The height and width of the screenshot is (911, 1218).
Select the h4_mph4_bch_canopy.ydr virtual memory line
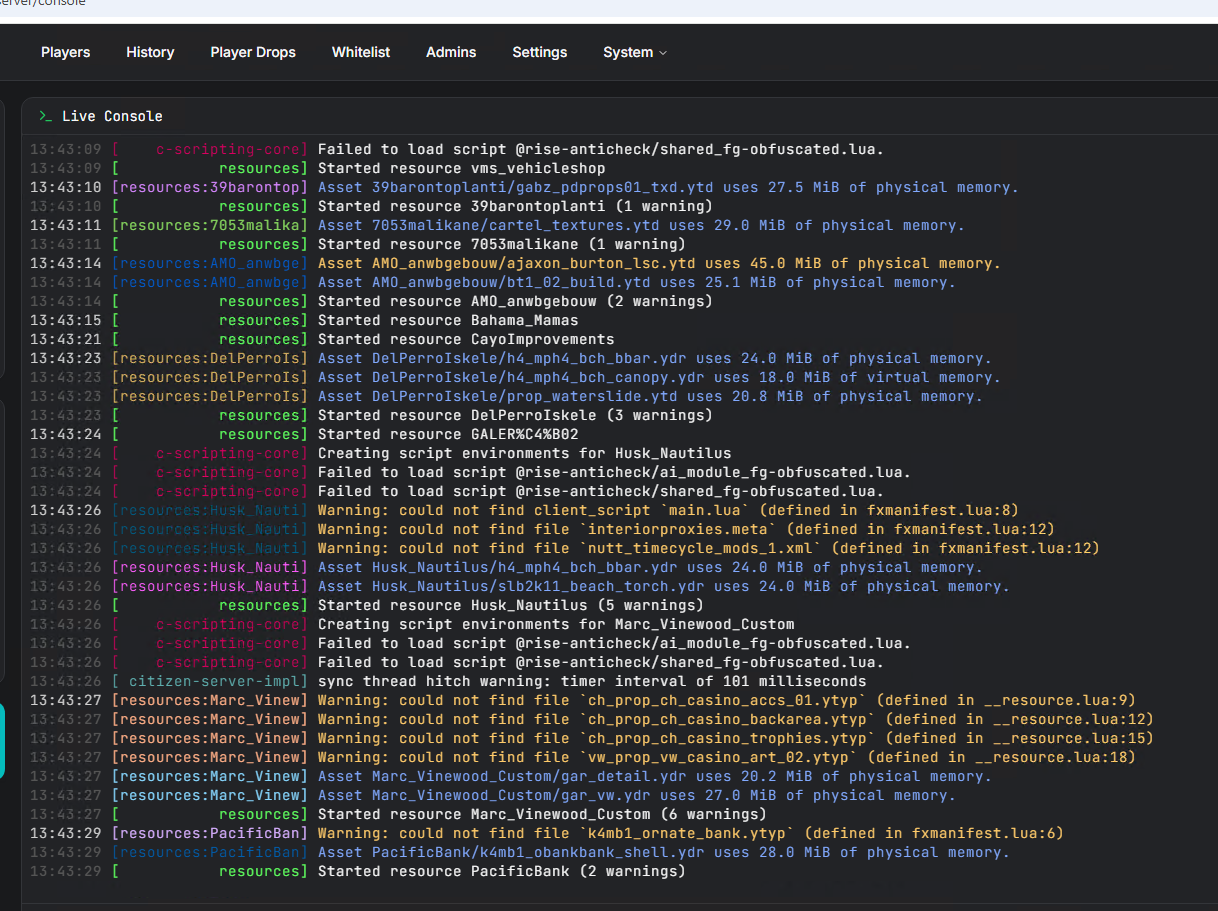click(659, 377)
